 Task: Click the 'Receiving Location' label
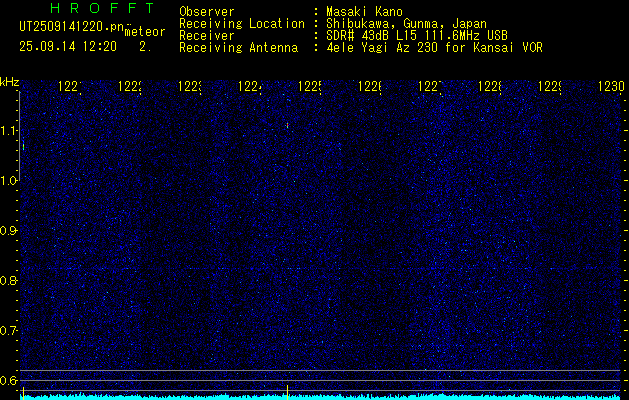[242, 24]
